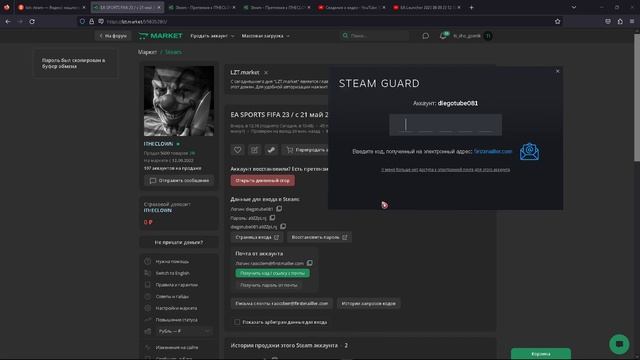Add account to favorites heart icon
The width and height of the screenshot is (640, 360).
pos(238,150)
